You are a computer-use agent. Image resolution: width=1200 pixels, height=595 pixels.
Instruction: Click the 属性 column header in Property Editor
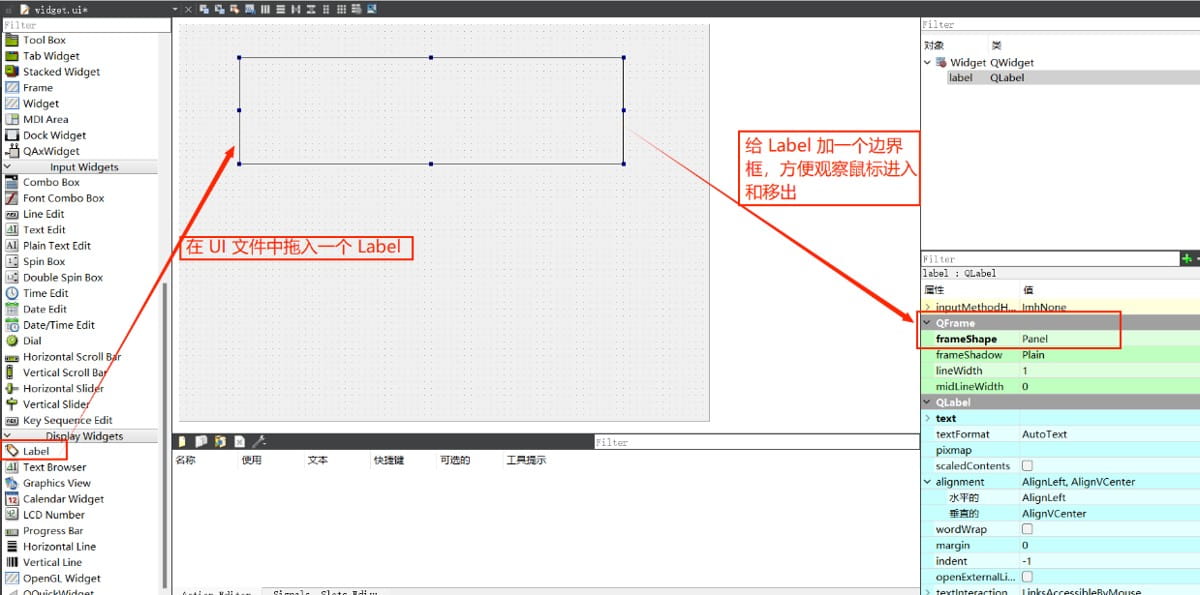933,290
